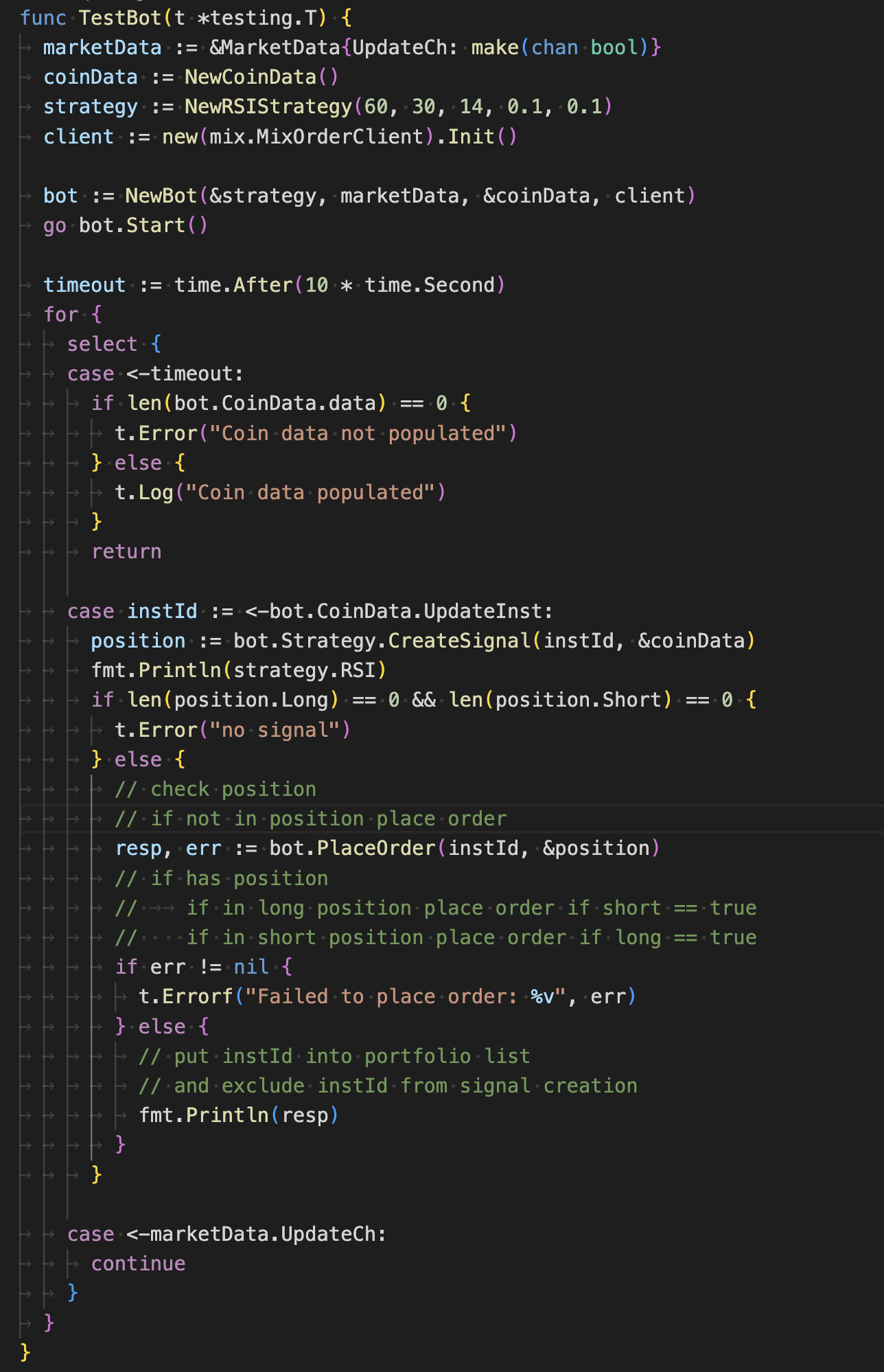884x1372 pixels.
Task: Click the "Coin data not populated" string
Action: click(358, 433)
